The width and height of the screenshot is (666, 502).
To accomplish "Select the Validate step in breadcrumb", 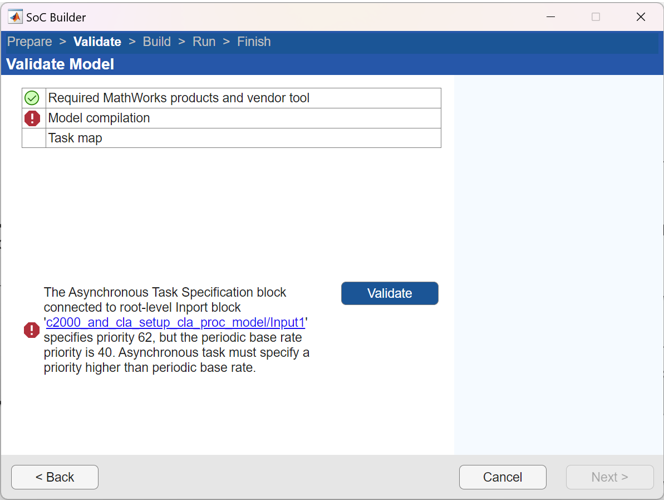I will (97, 42).
